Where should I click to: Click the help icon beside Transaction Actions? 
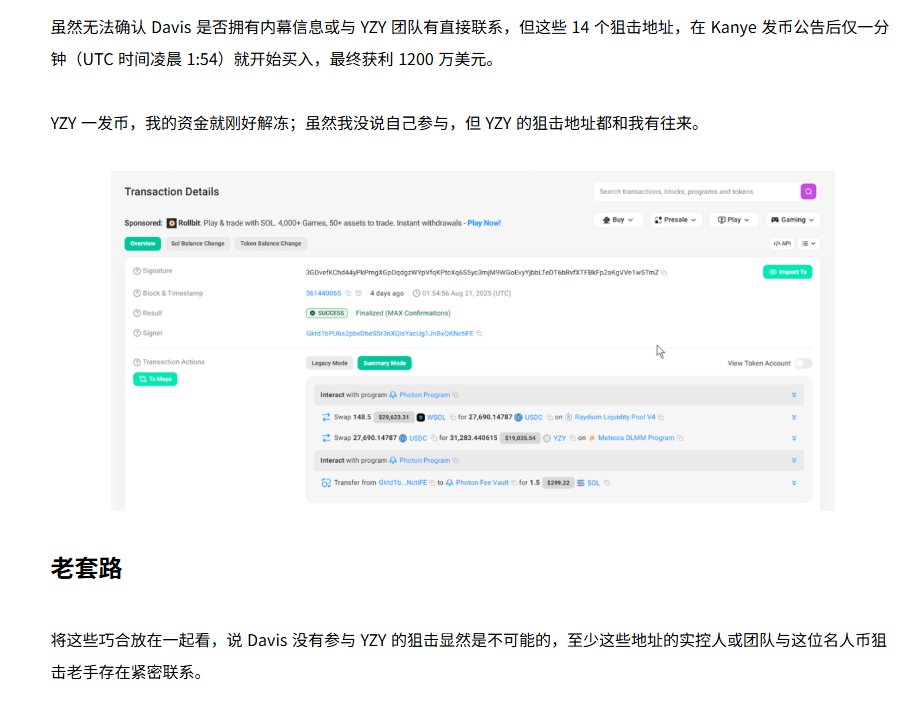pos(137,362)
